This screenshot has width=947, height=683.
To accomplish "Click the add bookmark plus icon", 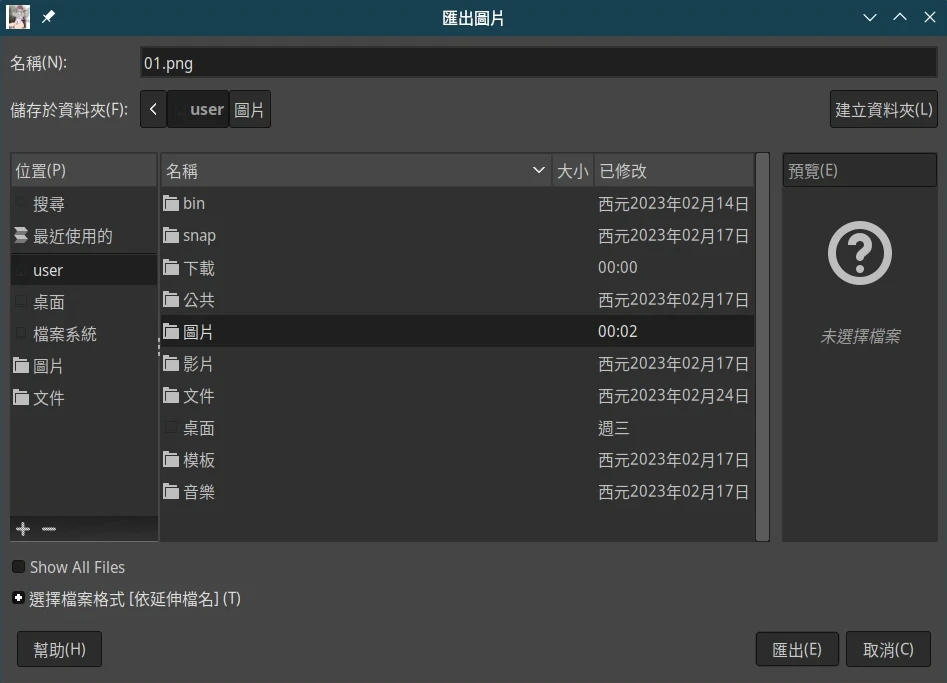I will (x=24, y=529).
